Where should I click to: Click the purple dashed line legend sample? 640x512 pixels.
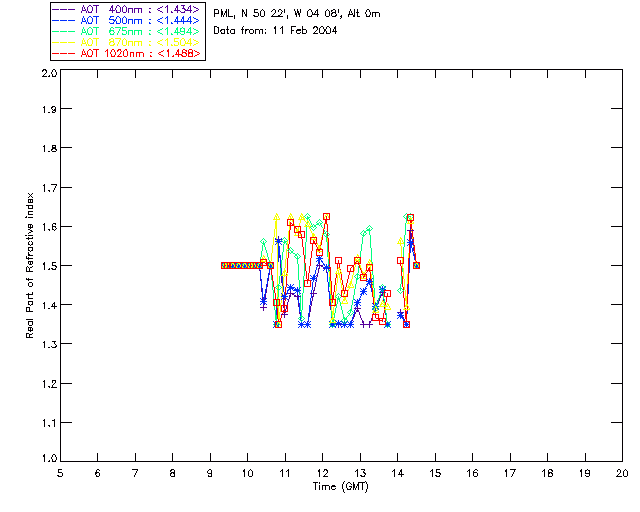(64, 9)
